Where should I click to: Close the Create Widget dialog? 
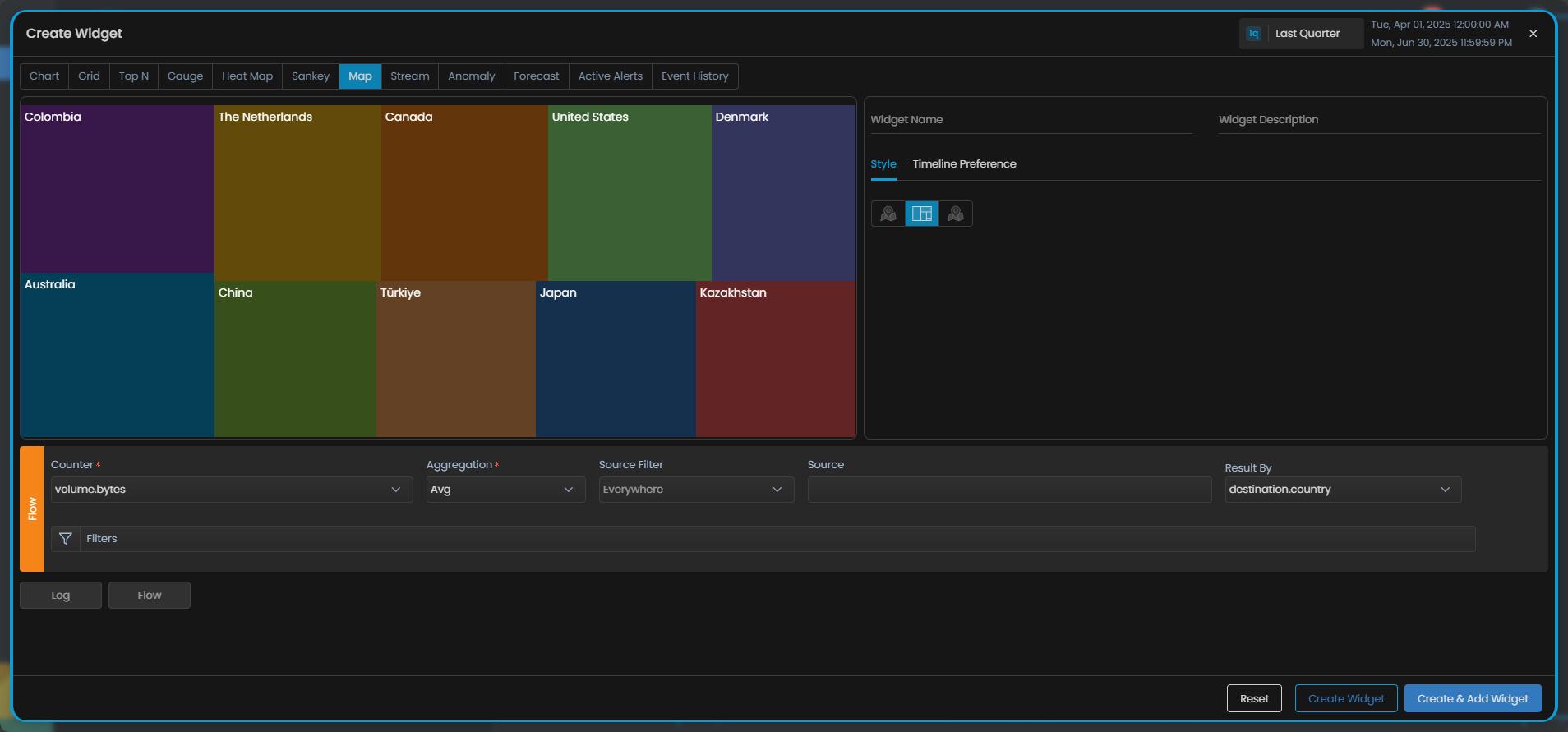[x=1533, y=34]
